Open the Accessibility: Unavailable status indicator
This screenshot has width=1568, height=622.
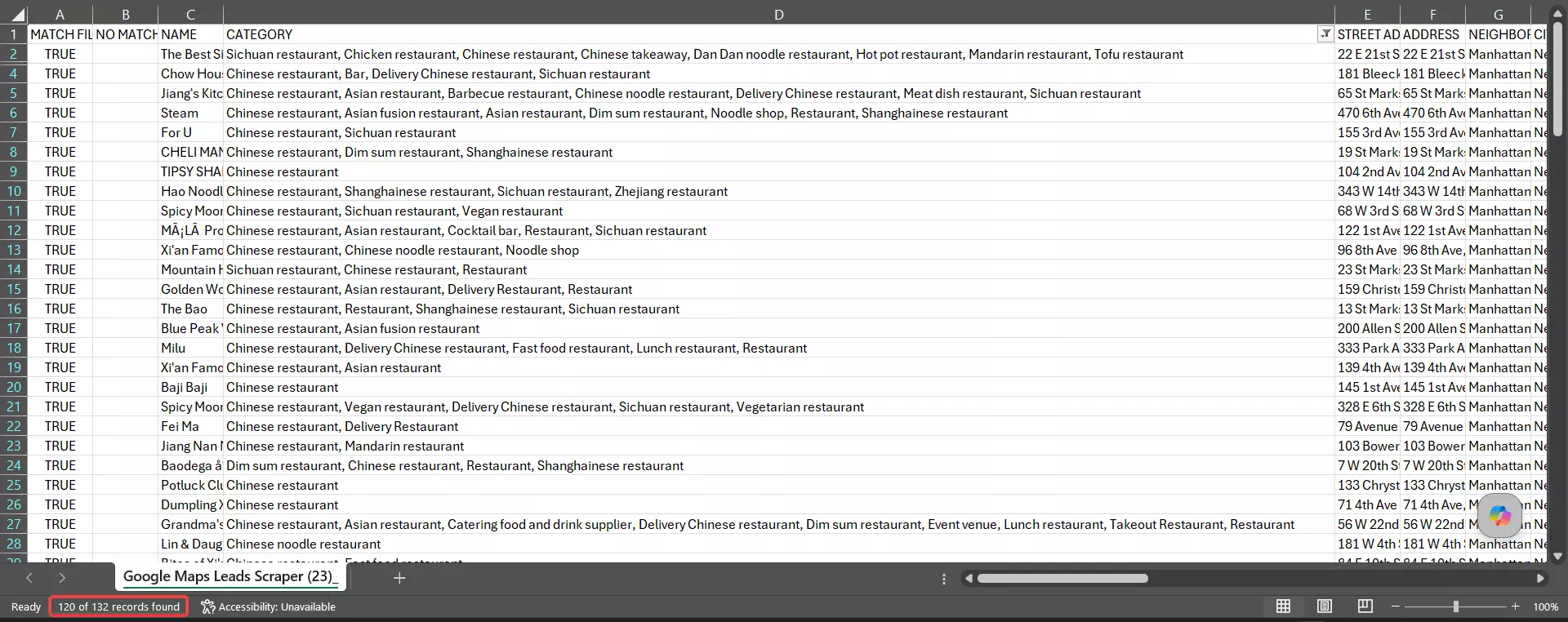click(x=269, y=606)
